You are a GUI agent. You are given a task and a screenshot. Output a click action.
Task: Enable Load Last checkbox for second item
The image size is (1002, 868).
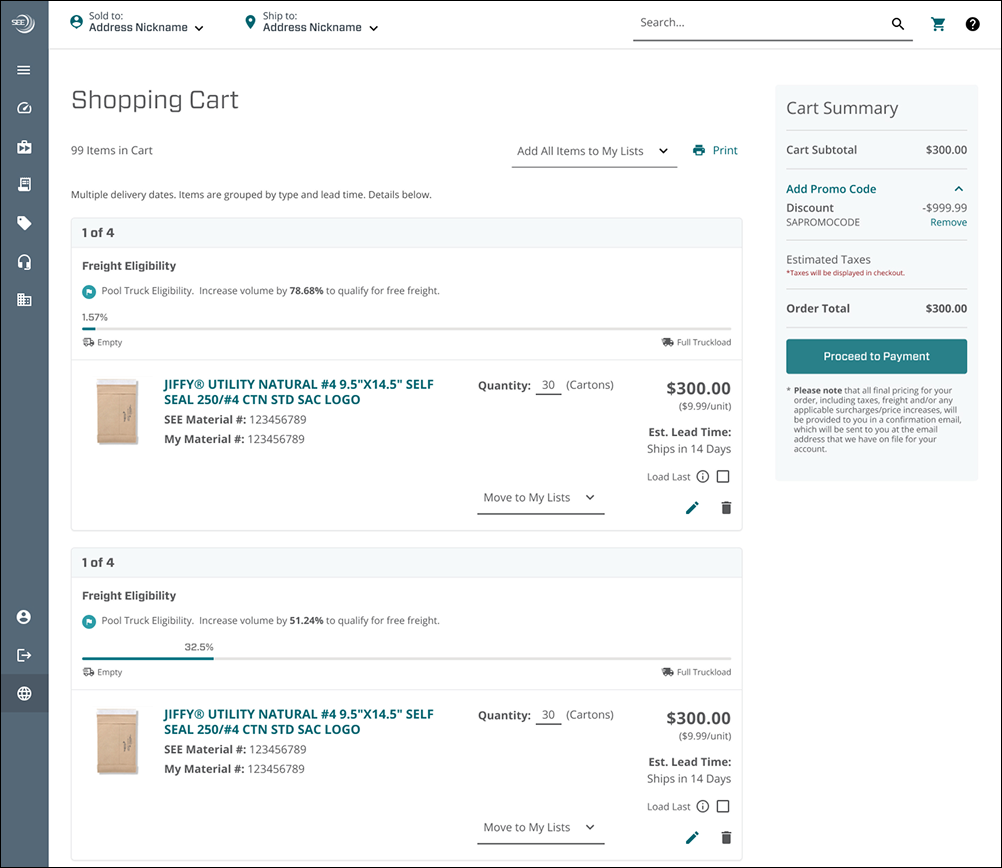723,807
